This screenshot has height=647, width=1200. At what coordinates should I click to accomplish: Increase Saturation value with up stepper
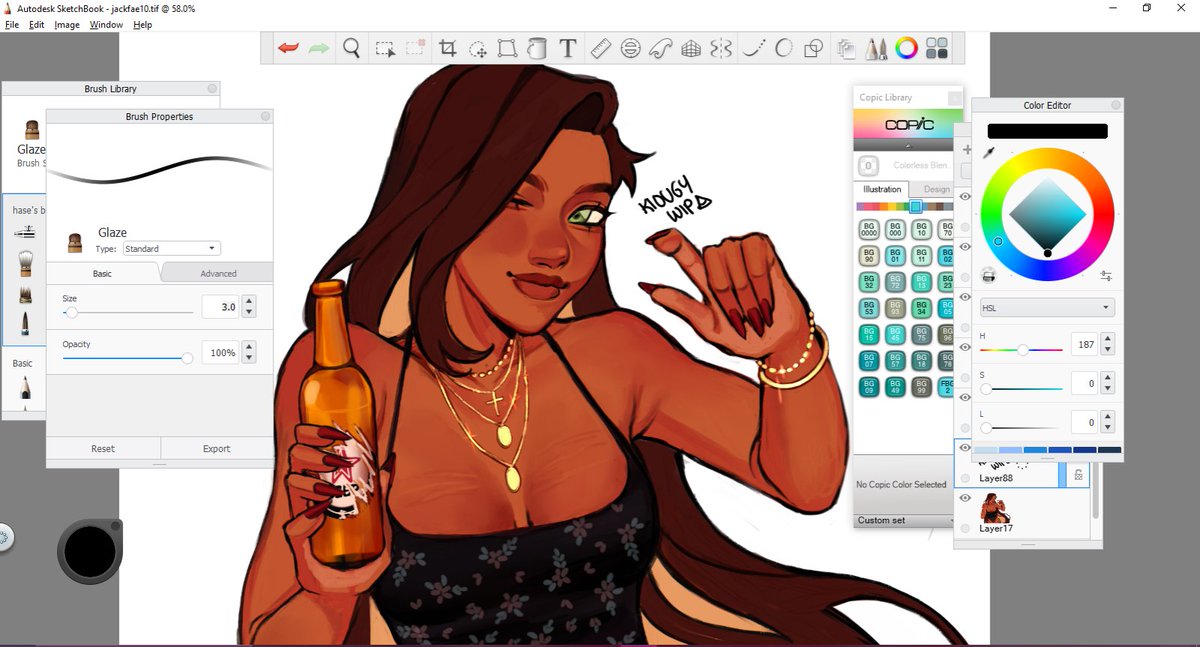pyautogui.click(x=1108, y=377)
